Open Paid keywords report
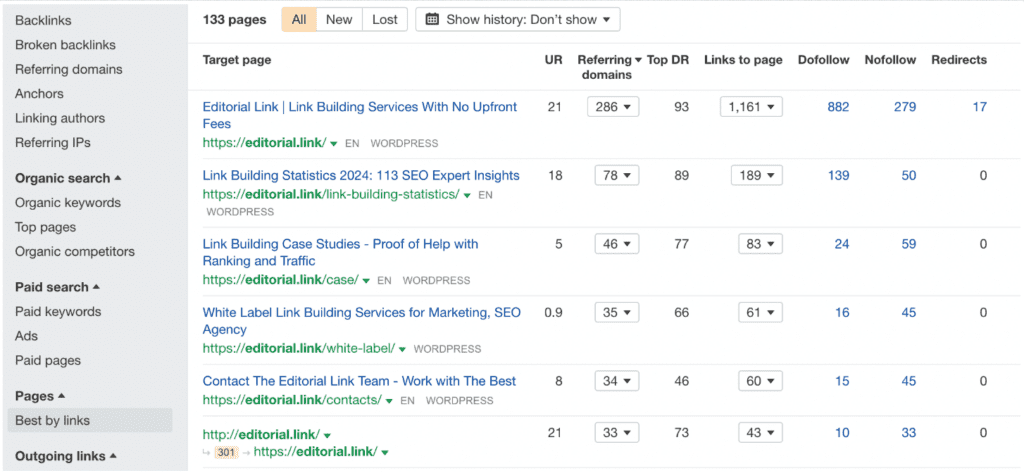The height and width of the screenshot is (473, 1024). pos(58,312)
